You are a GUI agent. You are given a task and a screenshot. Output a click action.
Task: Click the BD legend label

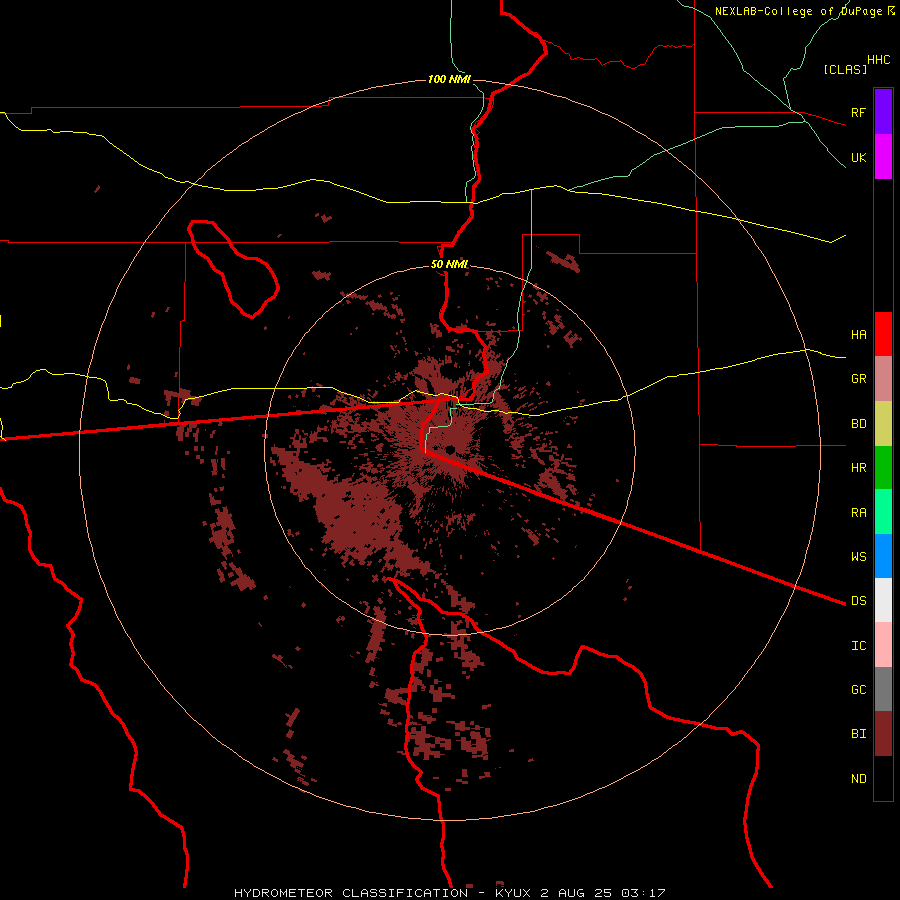858,424
